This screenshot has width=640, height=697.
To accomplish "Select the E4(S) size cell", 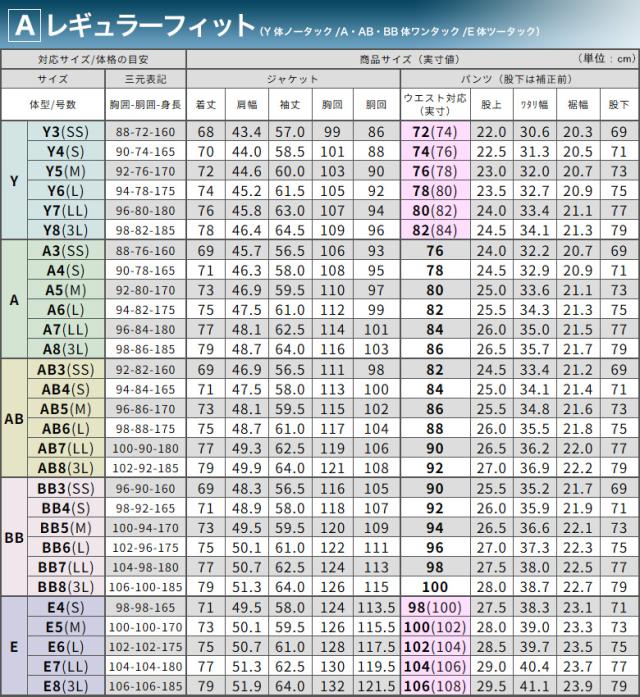I will (x=66, y=607).
